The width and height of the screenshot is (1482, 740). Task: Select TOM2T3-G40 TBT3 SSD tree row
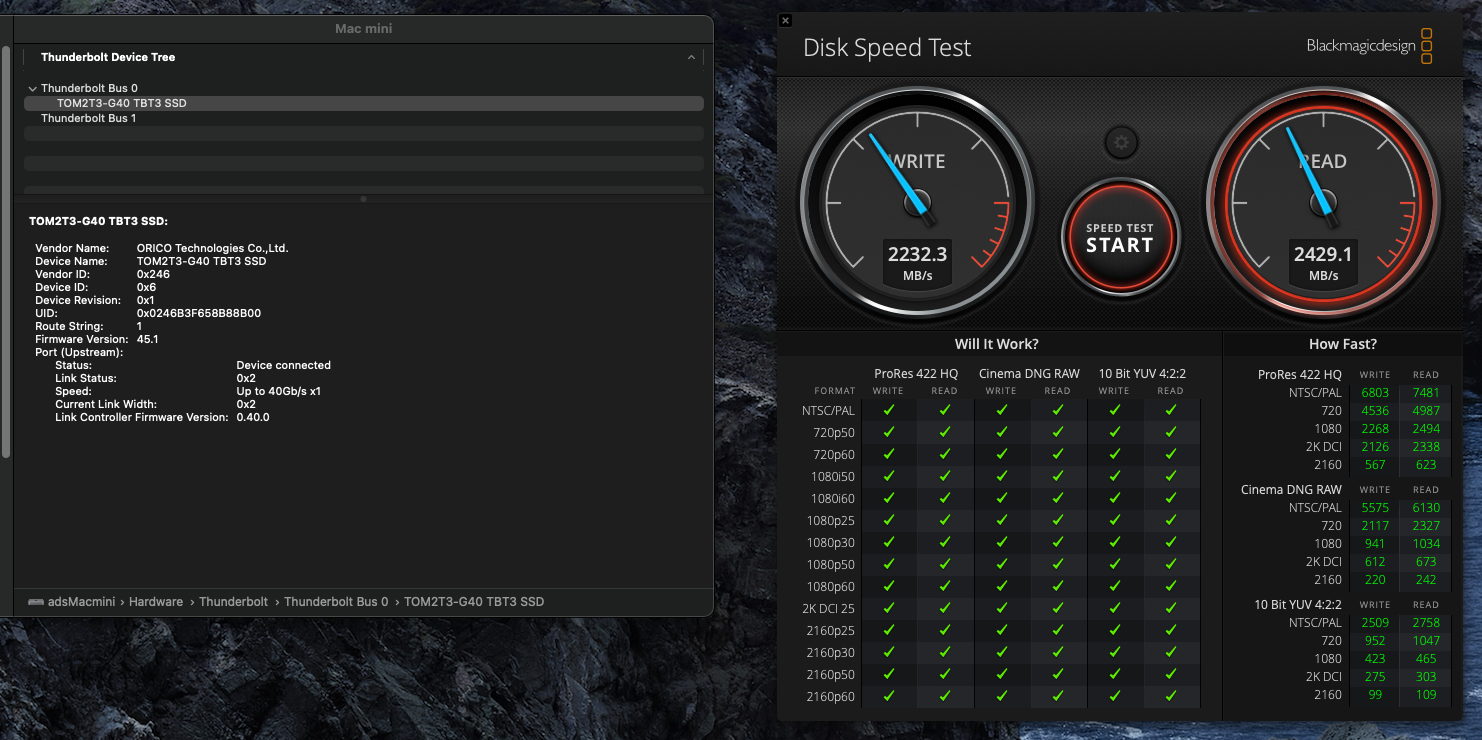point(121,103)
